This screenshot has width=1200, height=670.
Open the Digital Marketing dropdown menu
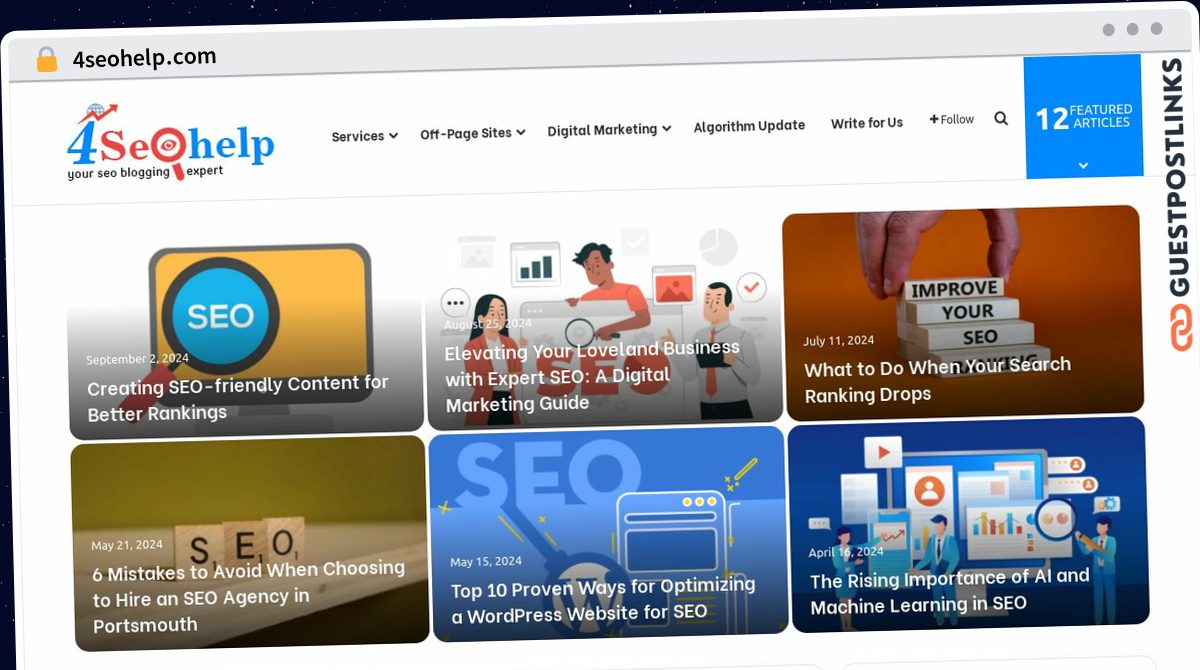[x=609, y=130]
